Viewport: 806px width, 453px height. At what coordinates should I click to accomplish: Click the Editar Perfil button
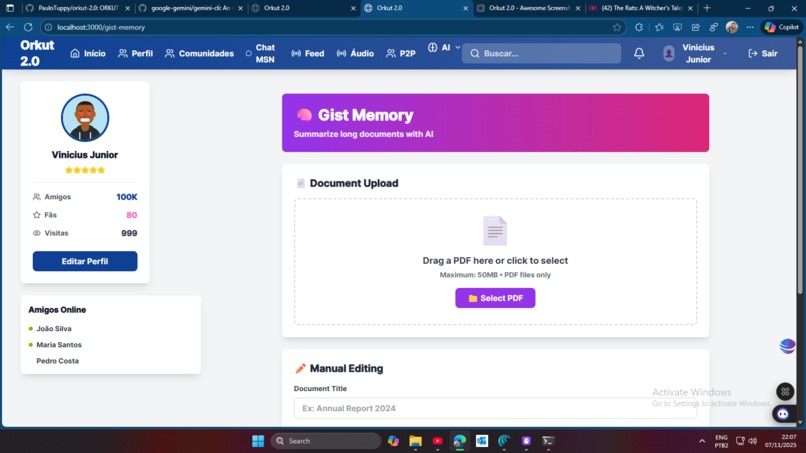point(85,261)
